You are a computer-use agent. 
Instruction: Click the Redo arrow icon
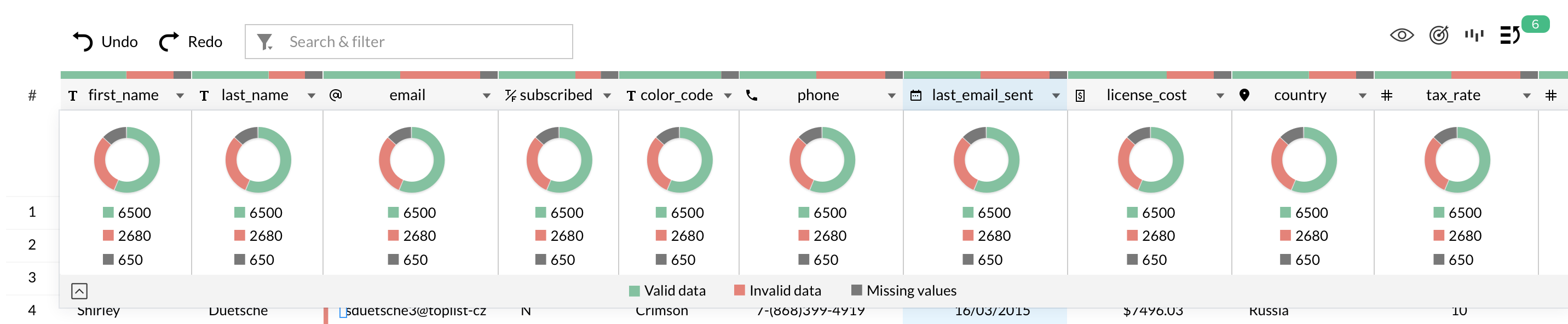tap(169, 42)
